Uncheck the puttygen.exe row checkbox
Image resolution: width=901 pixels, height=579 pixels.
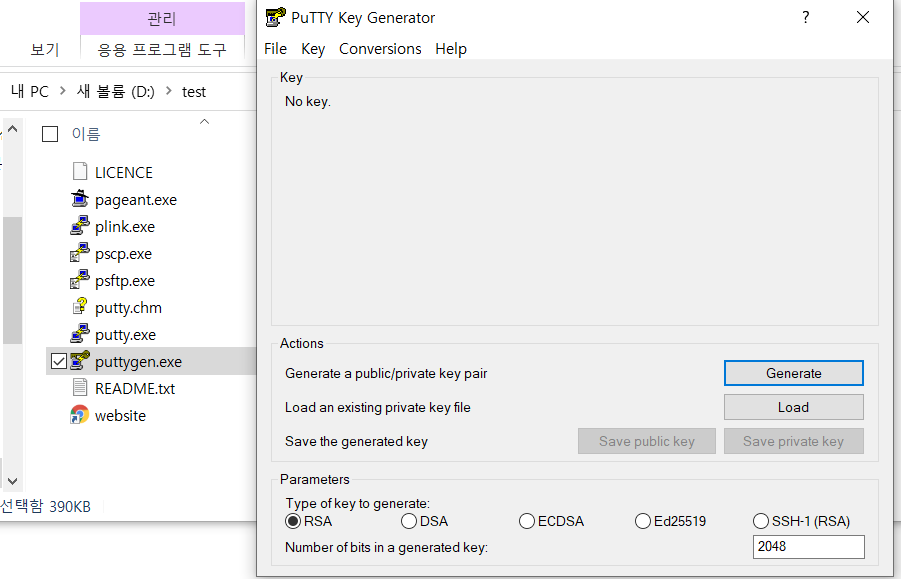59,361
